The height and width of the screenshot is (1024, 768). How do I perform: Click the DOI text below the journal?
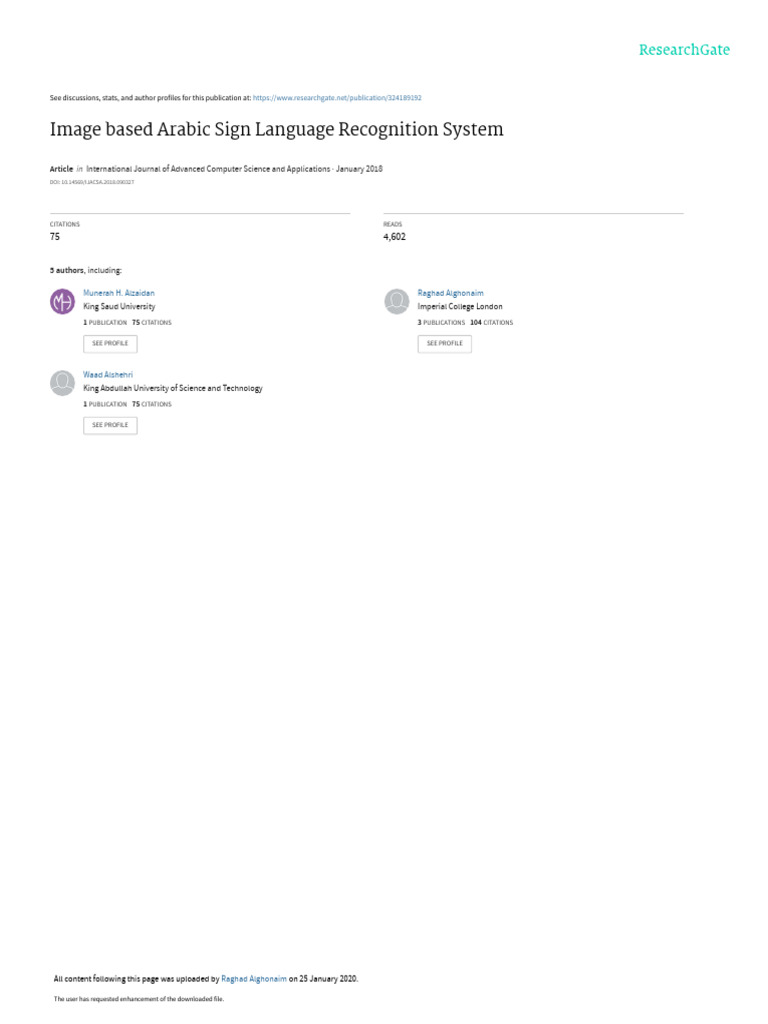[x=92, y=182]
